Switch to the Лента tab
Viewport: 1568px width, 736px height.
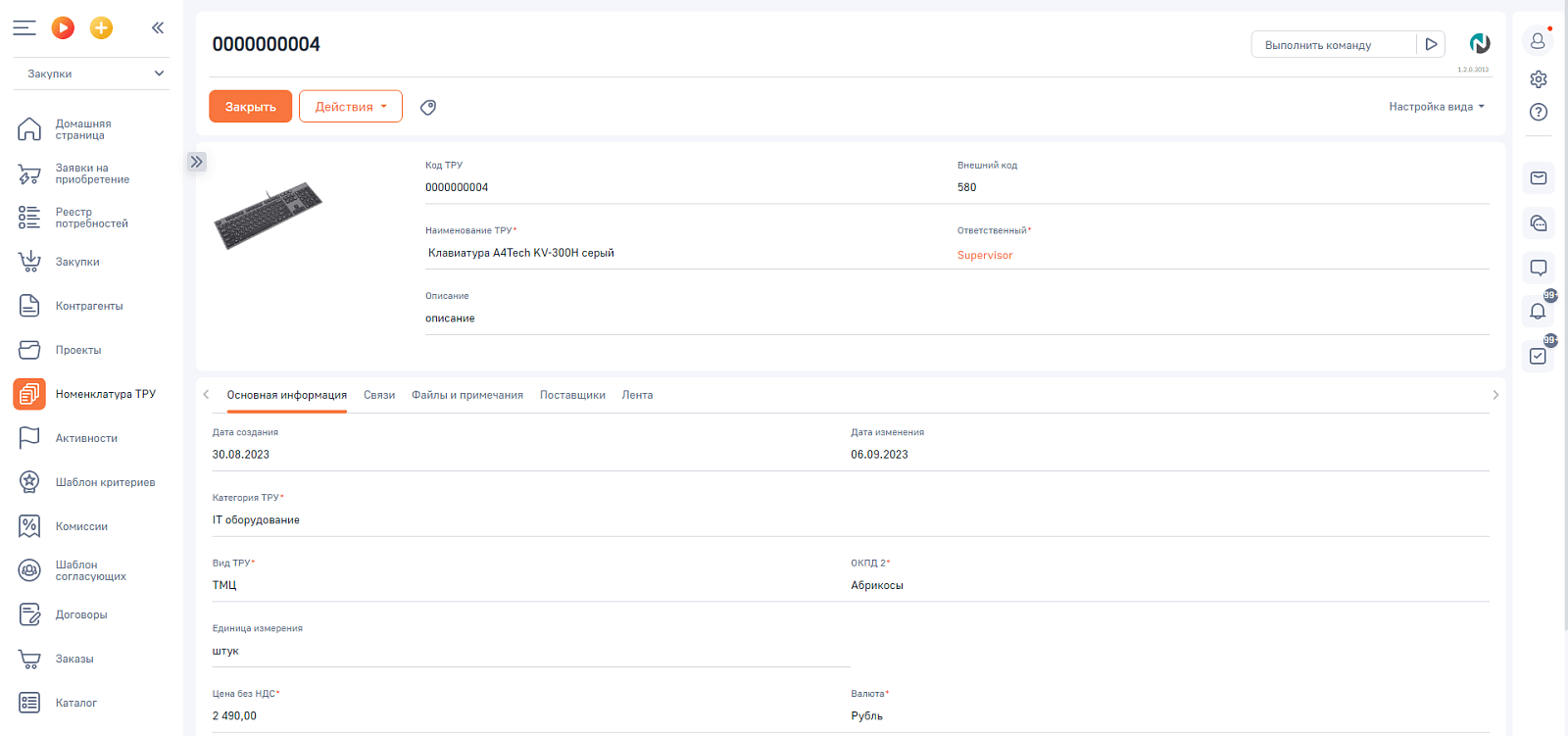(x=637, y=395)
